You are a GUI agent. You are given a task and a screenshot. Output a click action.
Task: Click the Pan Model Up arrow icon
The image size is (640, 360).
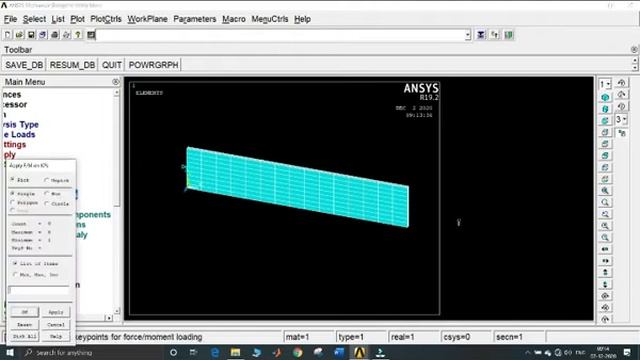pyautogui.click(x=605, y=272)
